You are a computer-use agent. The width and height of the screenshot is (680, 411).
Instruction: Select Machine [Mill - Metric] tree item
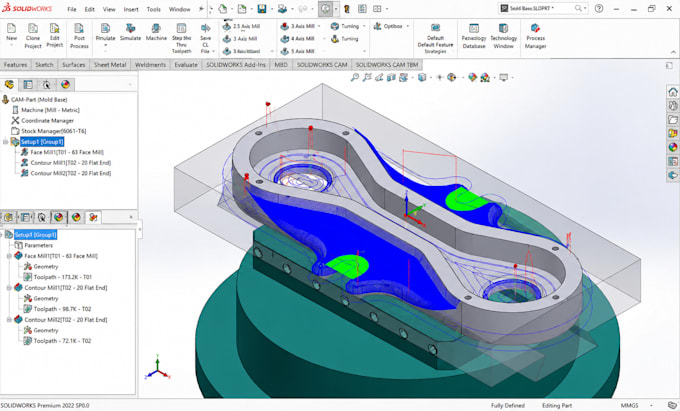(46, 110)
